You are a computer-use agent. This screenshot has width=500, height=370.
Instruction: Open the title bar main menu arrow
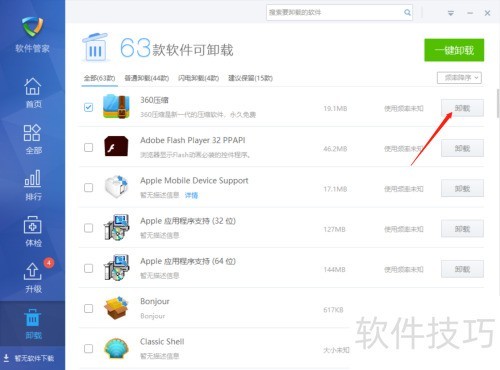[451, 13]
